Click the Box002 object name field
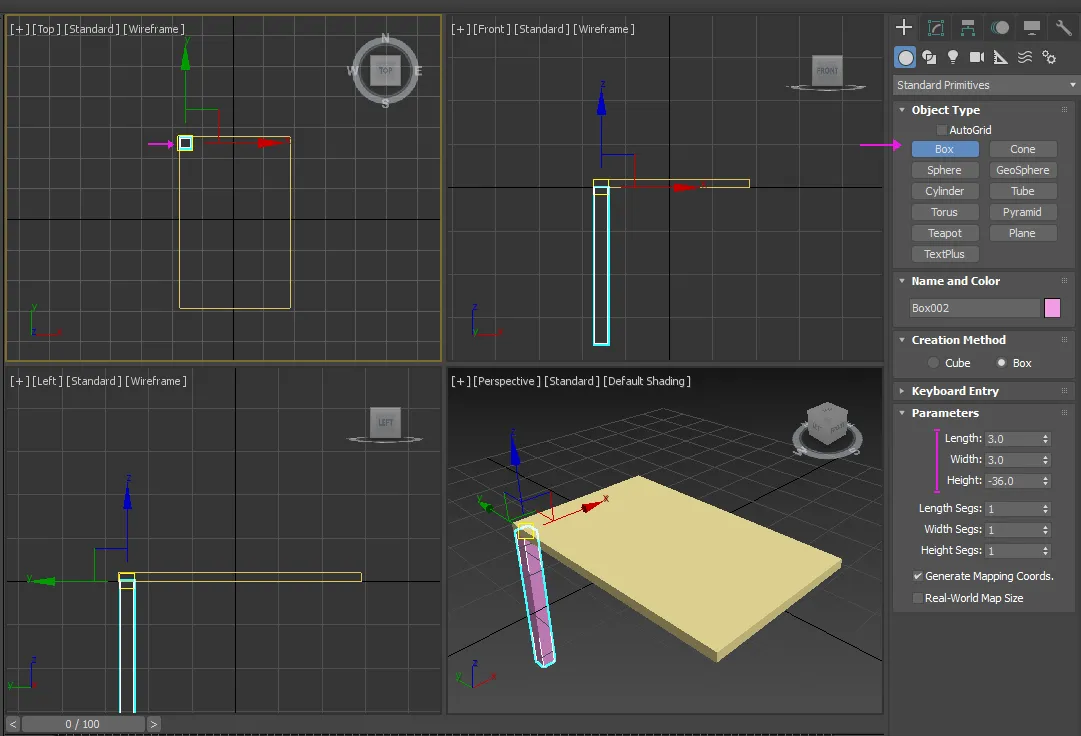The width and height of the screenshot is (1081, 736). click(x=974, y=308)
